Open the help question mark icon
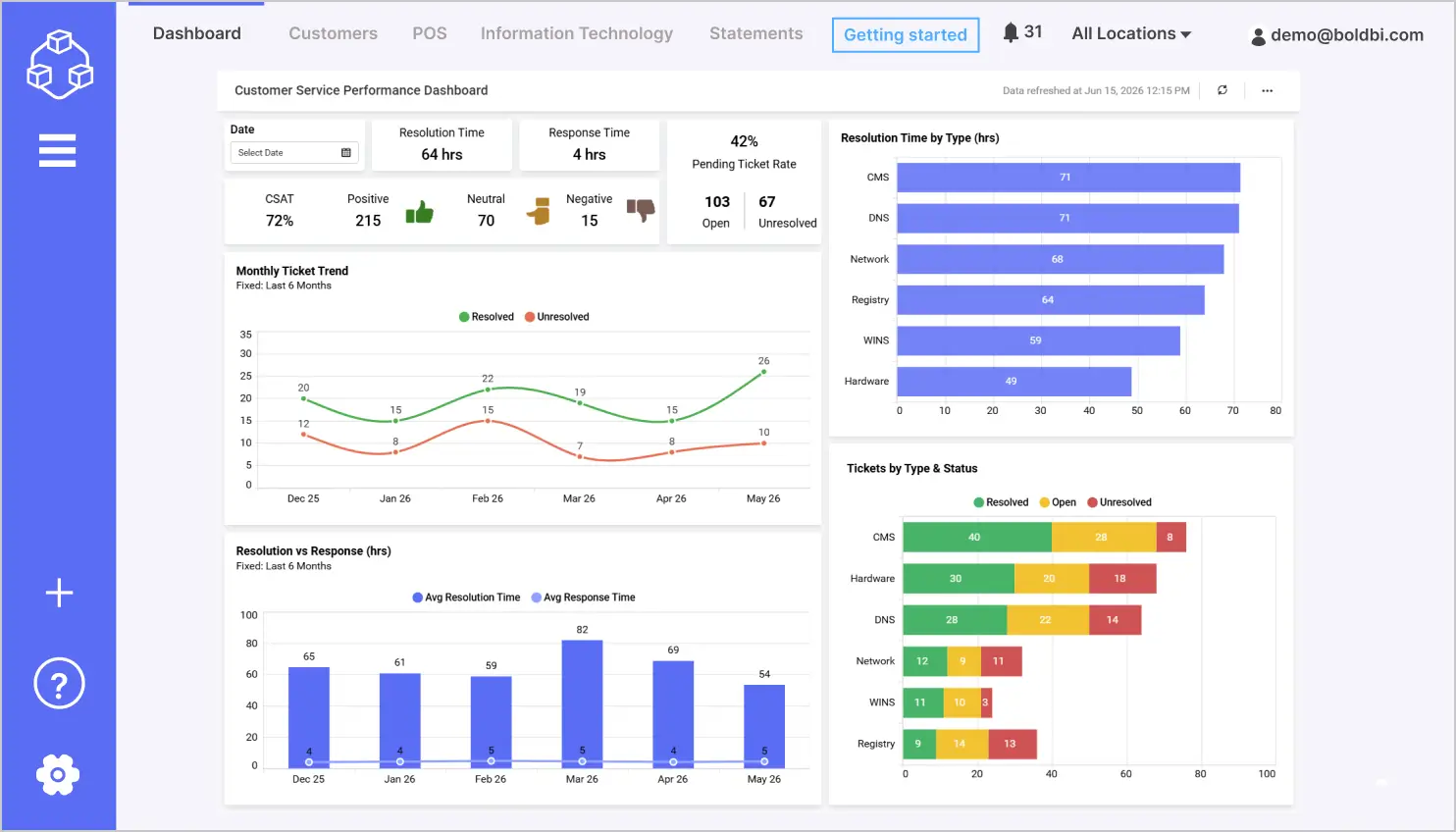 coord(59,684)
